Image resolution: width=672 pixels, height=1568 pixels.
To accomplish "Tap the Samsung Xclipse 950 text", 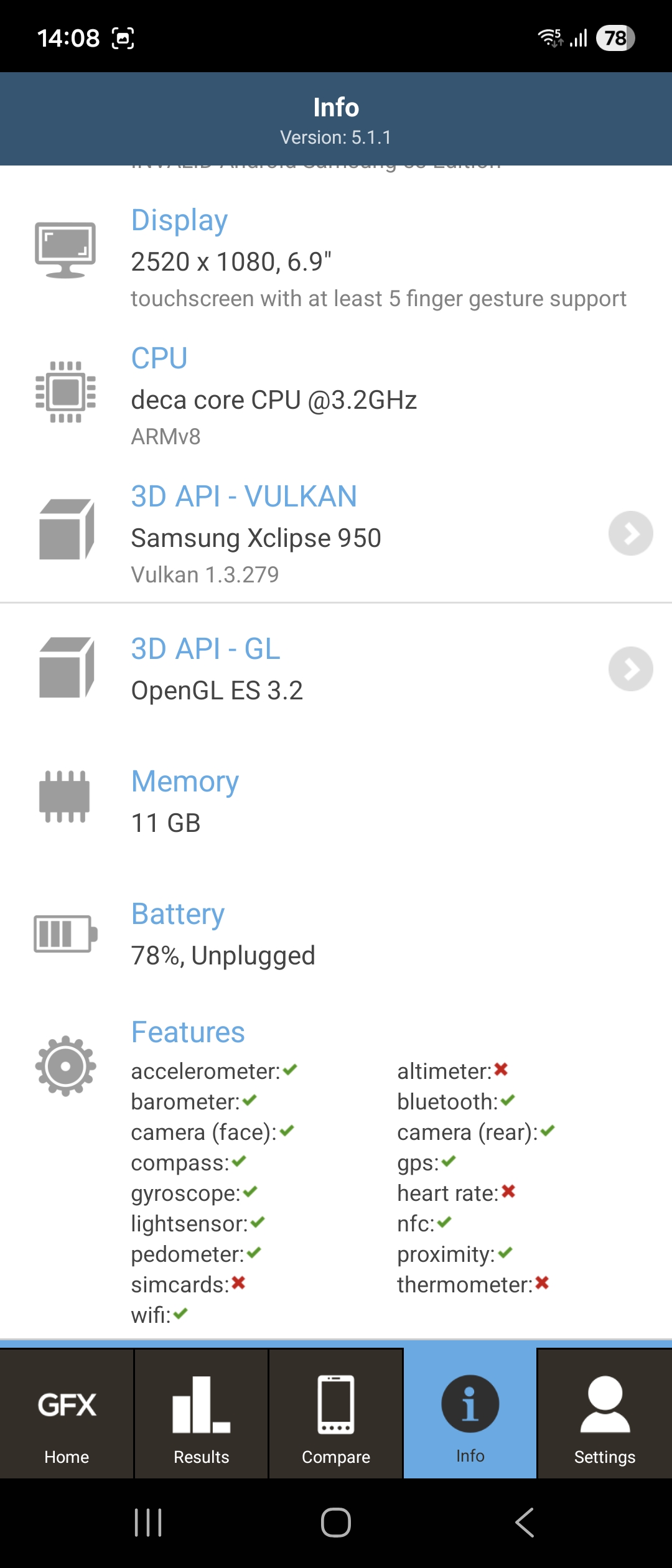I will coord(256,538).
